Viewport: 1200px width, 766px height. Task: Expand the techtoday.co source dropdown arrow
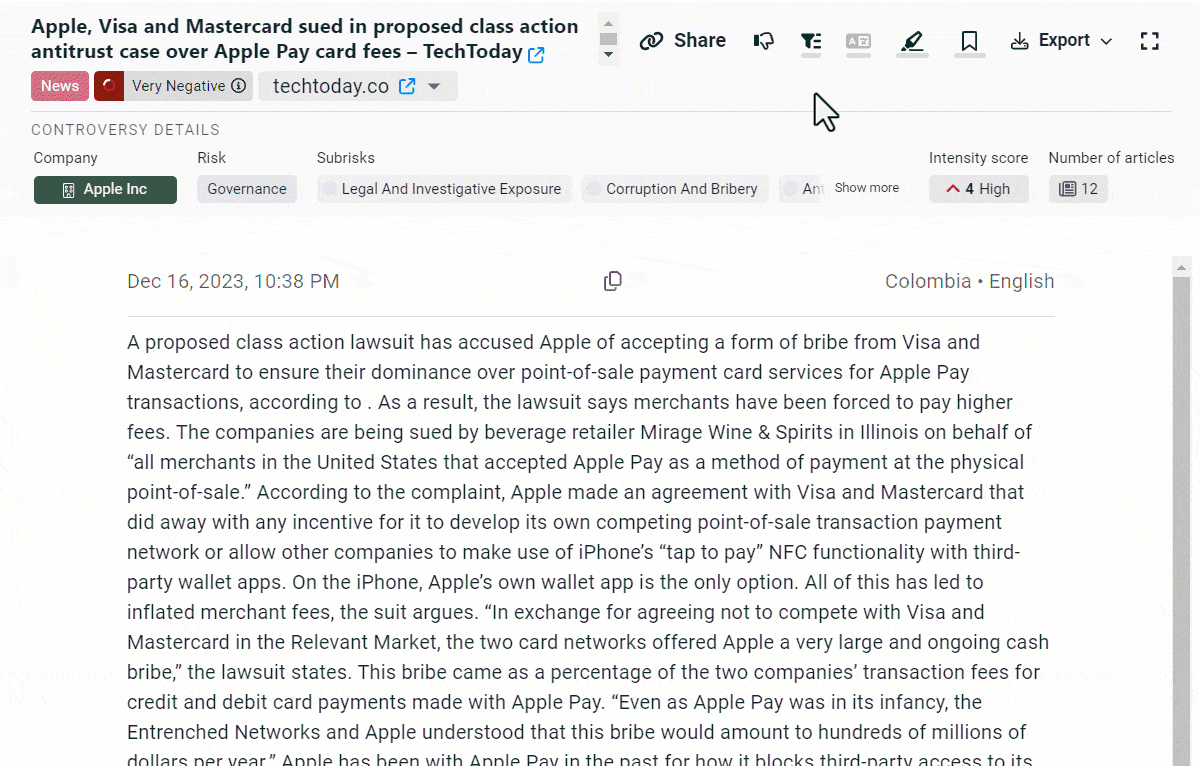pyautogui.click(x=434, y=87)
